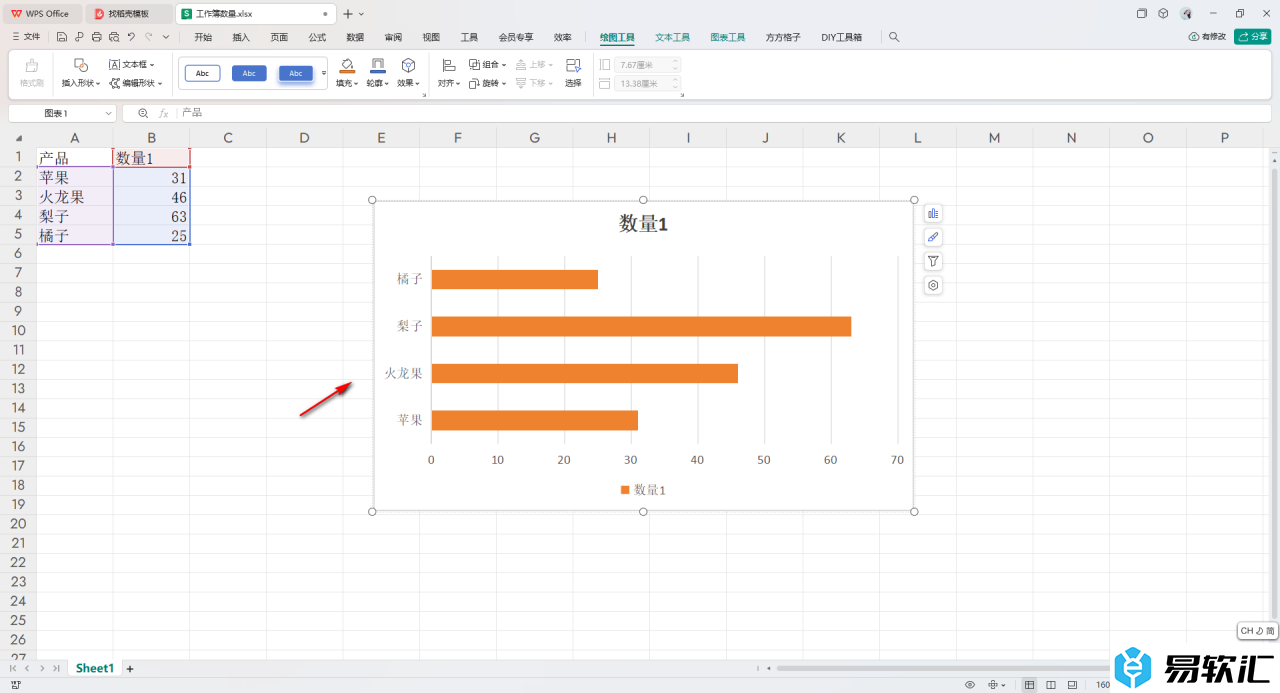
Task: Open Print Preview from the quick toolbar
Action: pyautogui.click(x=114, y=37)
